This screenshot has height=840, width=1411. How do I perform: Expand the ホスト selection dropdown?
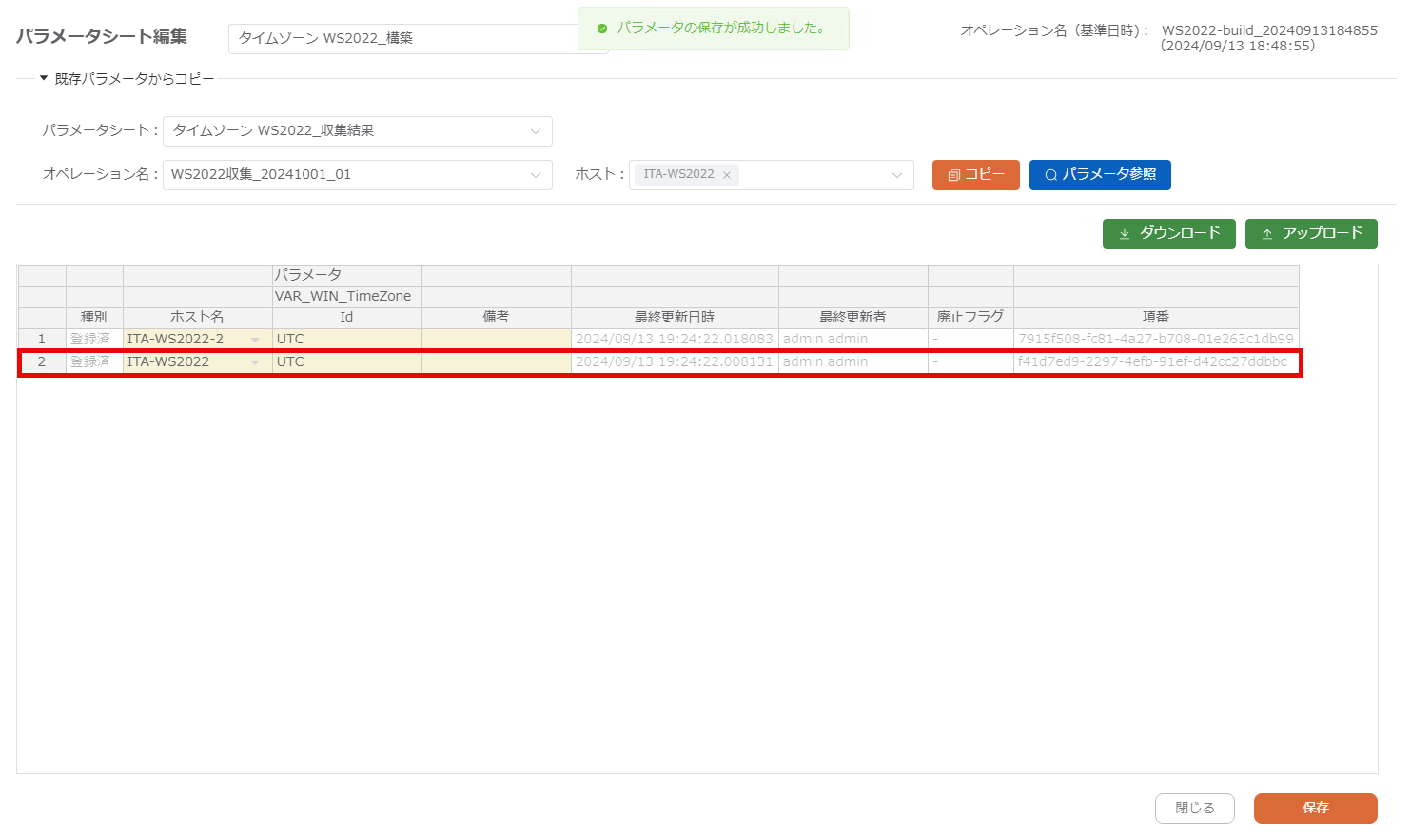896,175
